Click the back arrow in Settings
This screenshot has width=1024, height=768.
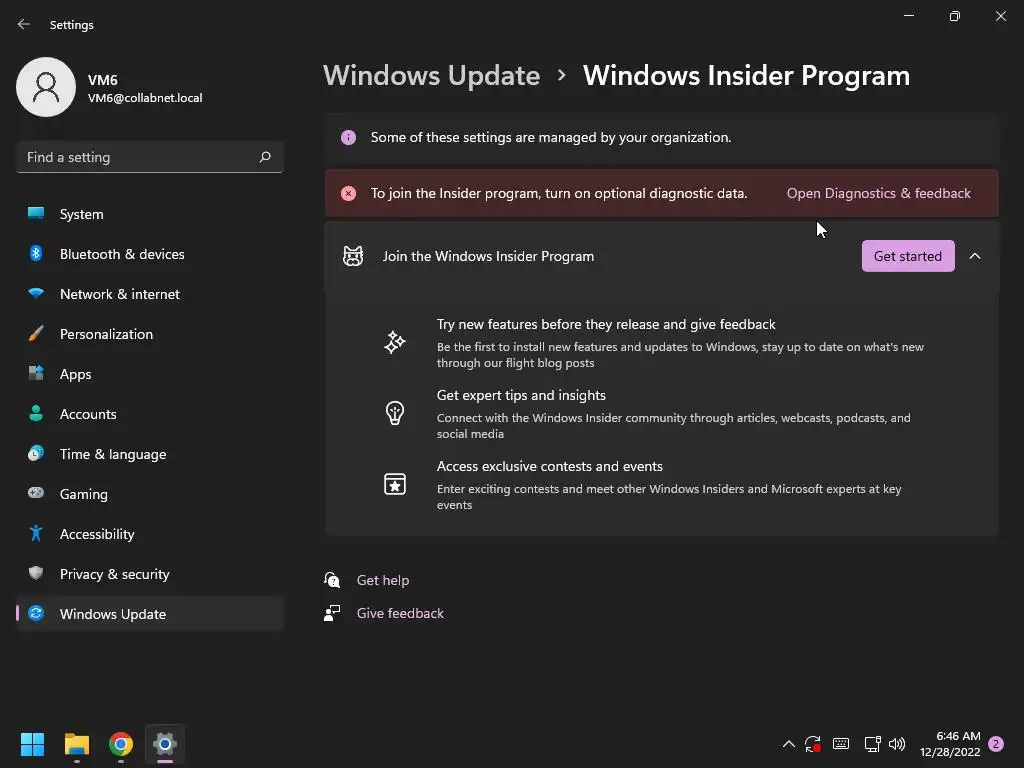point(24,24)
